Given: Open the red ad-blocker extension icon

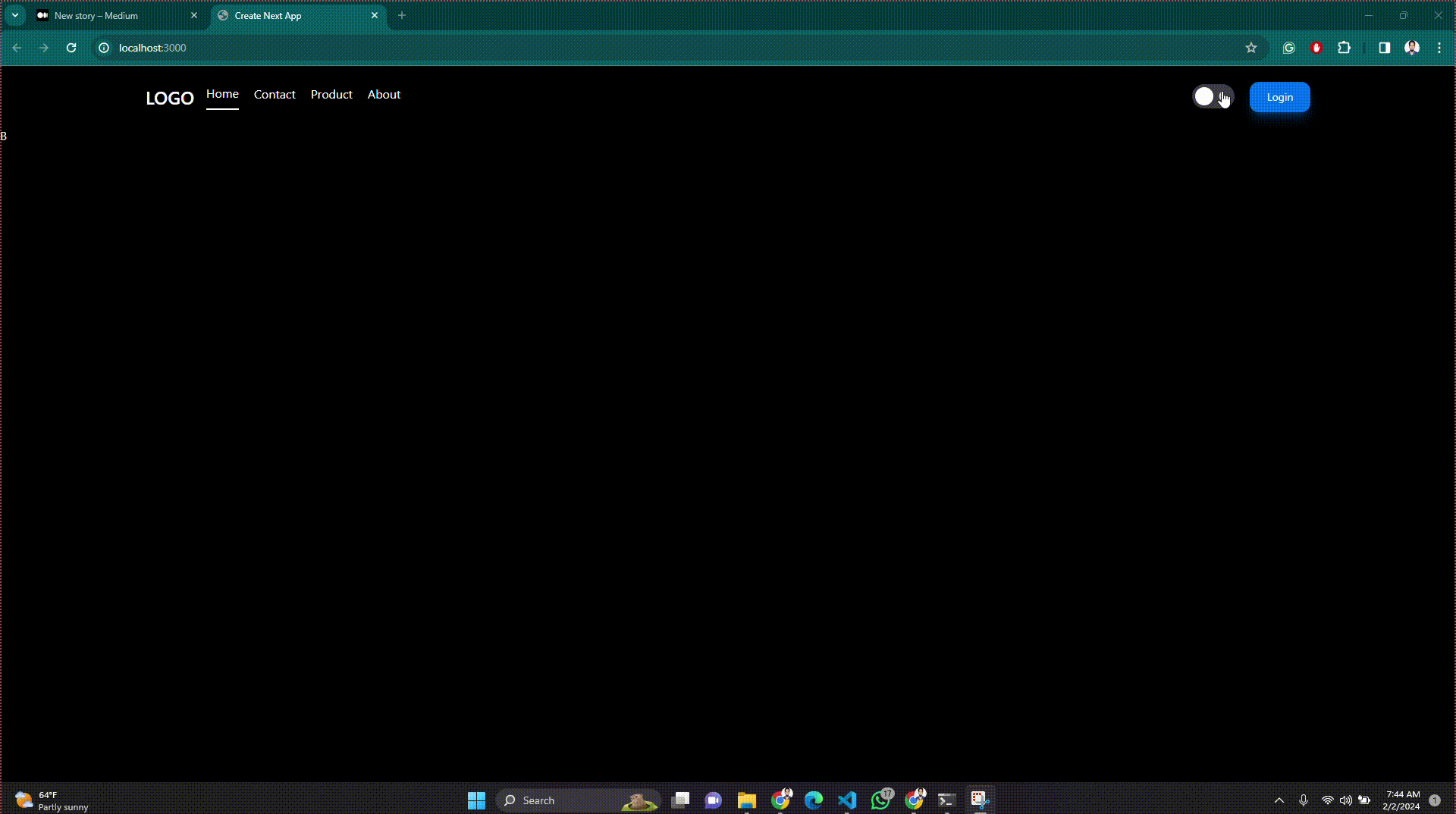Looking at the screenshot, I should [1316, 48].
